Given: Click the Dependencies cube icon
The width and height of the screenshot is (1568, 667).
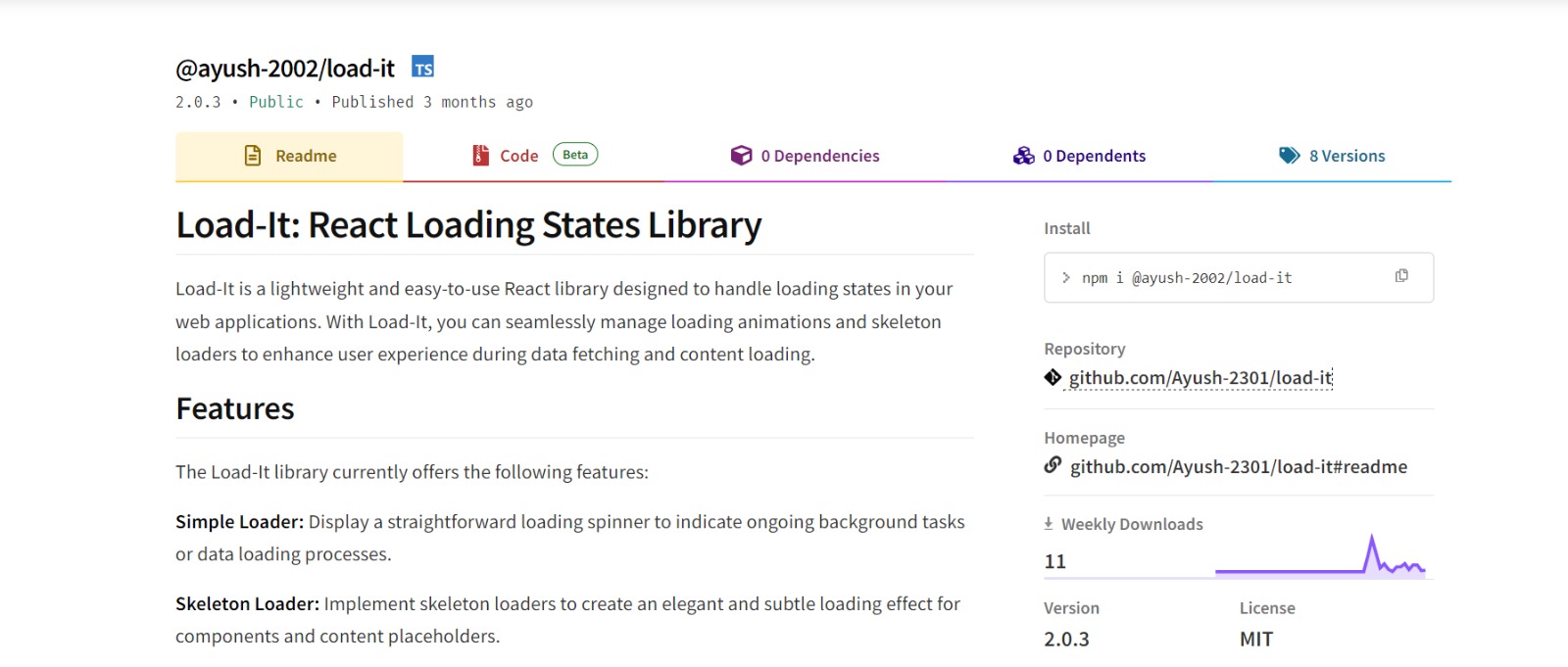Looking at the screenshot, I should point(741,156).
